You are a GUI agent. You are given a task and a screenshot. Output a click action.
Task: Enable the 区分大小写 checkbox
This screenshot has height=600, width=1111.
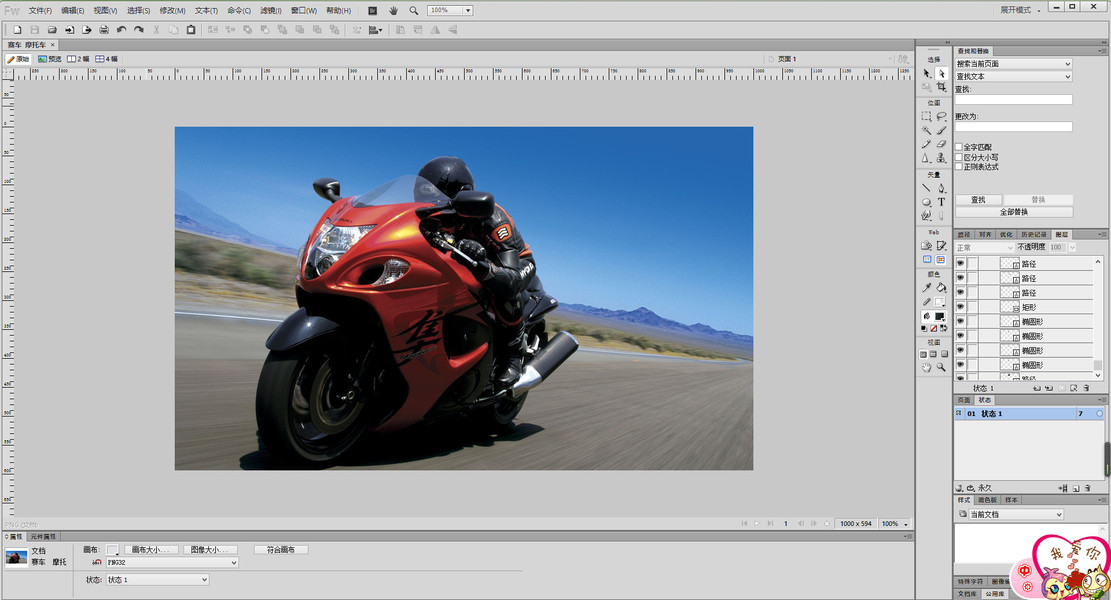(959, 157)
